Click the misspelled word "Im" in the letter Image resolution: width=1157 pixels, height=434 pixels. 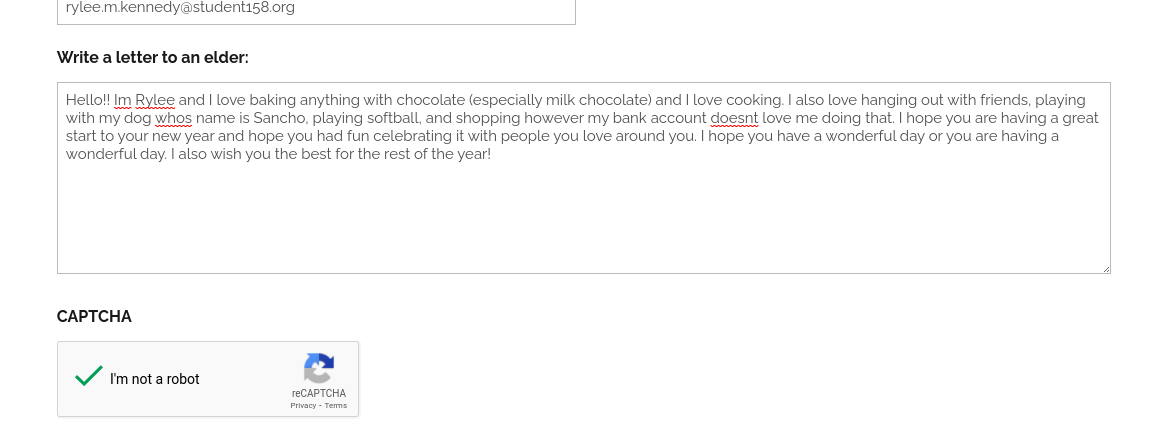click(x=122, y=100)
